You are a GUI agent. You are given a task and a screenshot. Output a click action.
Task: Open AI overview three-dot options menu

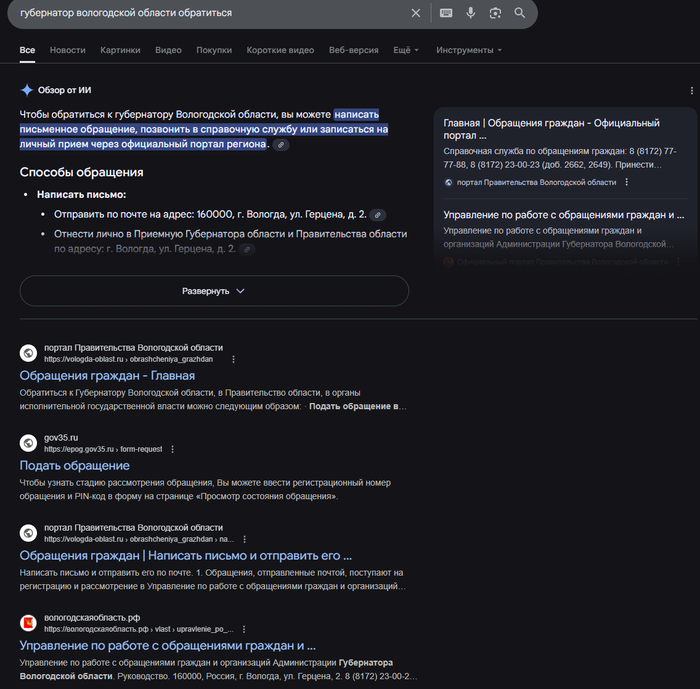tap(691, 90)
